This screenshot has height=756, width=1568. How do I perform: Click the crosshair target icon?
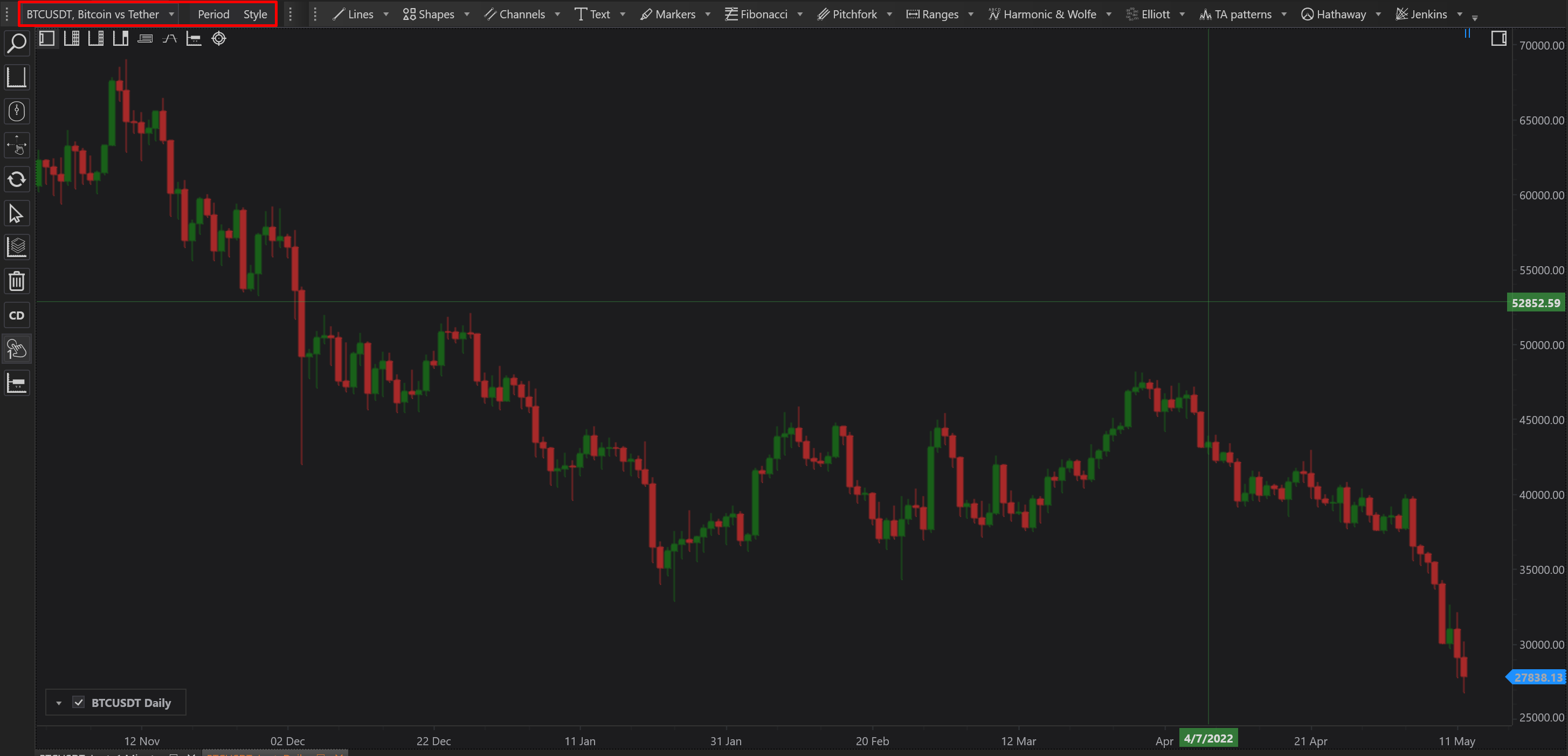(218, 39)
